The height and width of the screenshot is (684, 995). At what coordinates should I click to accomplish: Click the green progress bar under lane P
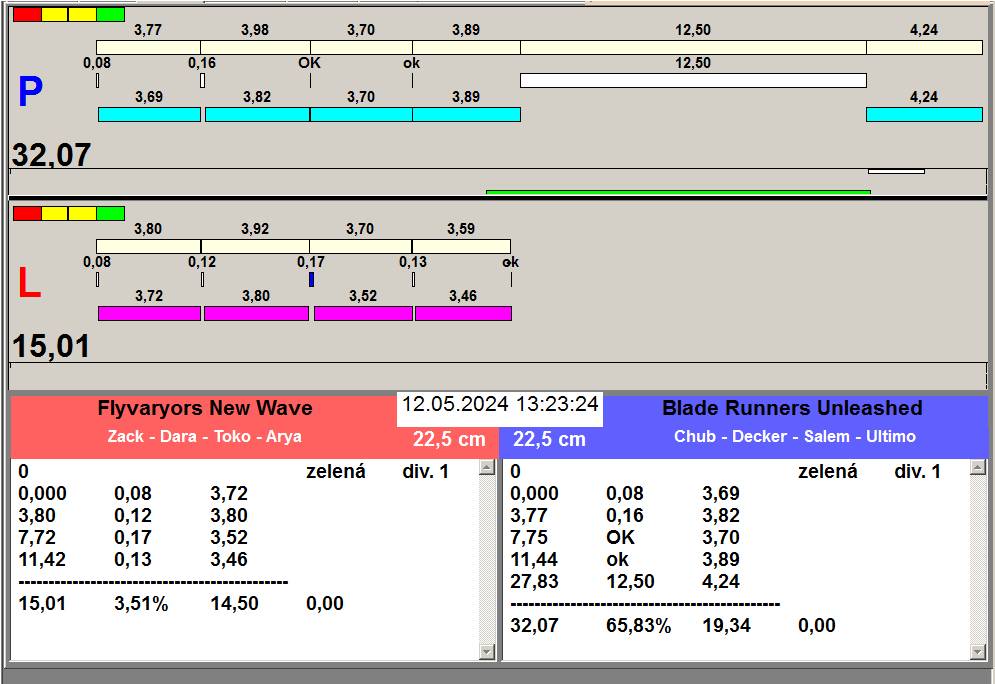677,192
